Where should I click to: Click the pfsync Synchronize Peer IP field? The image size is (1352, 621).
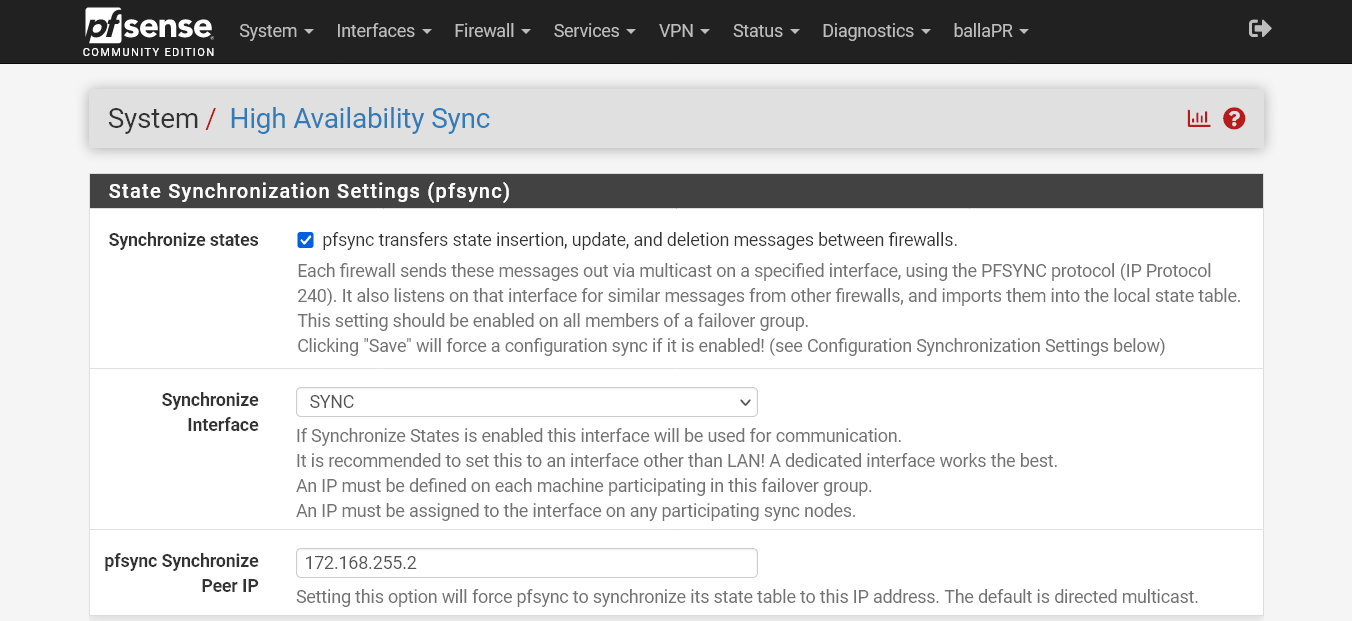pos(526,562)
